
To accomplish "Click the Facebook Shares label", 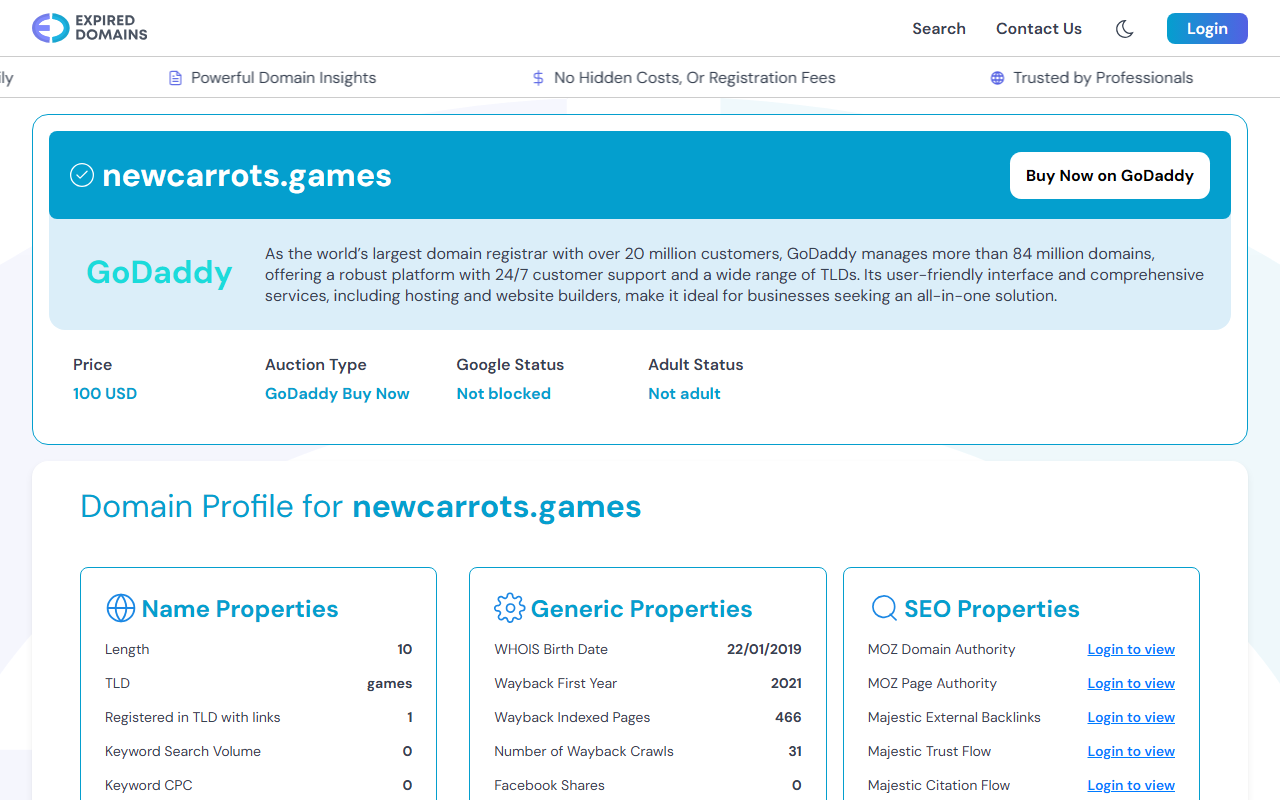I will (550, 785).
